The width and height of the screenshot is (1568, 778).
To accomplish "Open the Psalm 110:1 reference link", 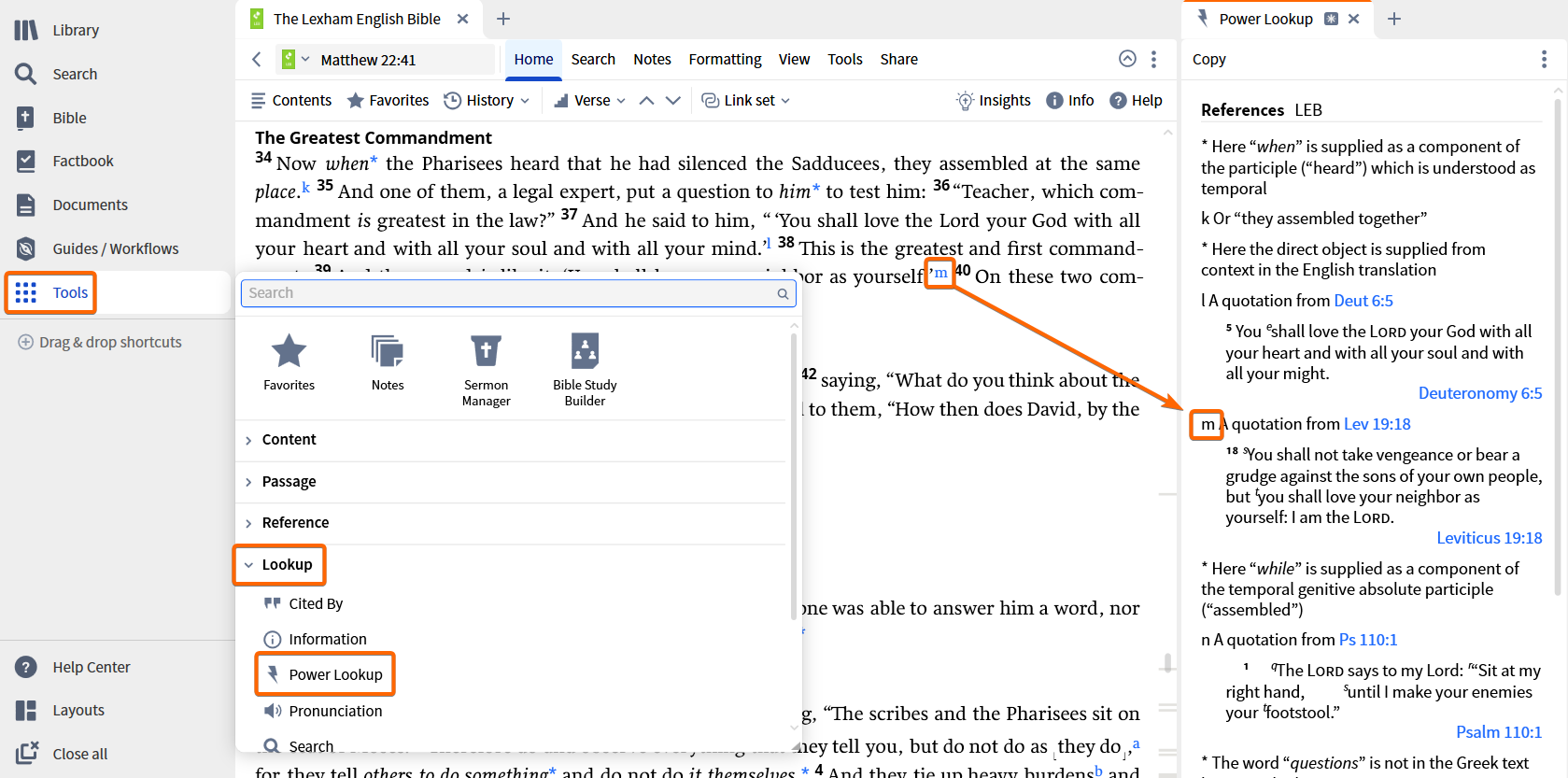I will (x=1499, y=732).
